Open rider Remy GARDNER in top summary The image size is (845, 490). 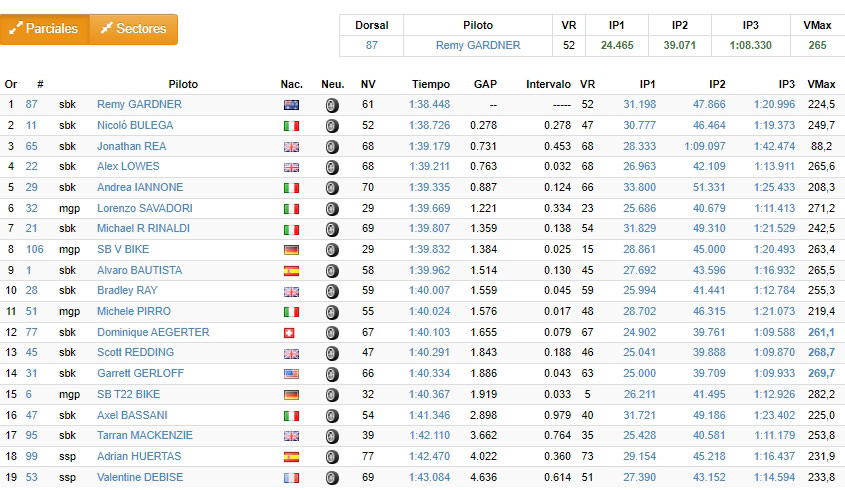coord(478,45)
